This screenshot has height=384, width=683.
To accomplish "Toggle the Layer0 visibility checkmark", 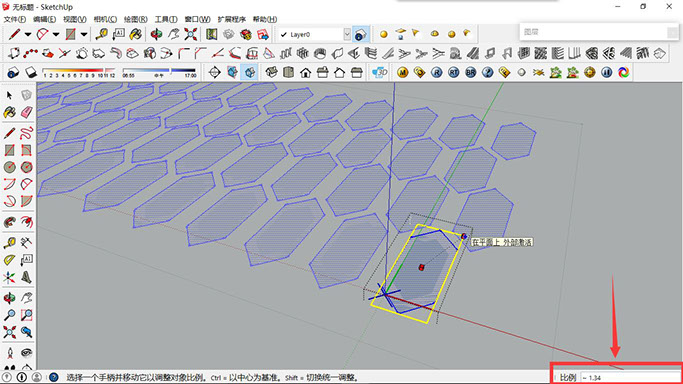I will click(284, 34).
